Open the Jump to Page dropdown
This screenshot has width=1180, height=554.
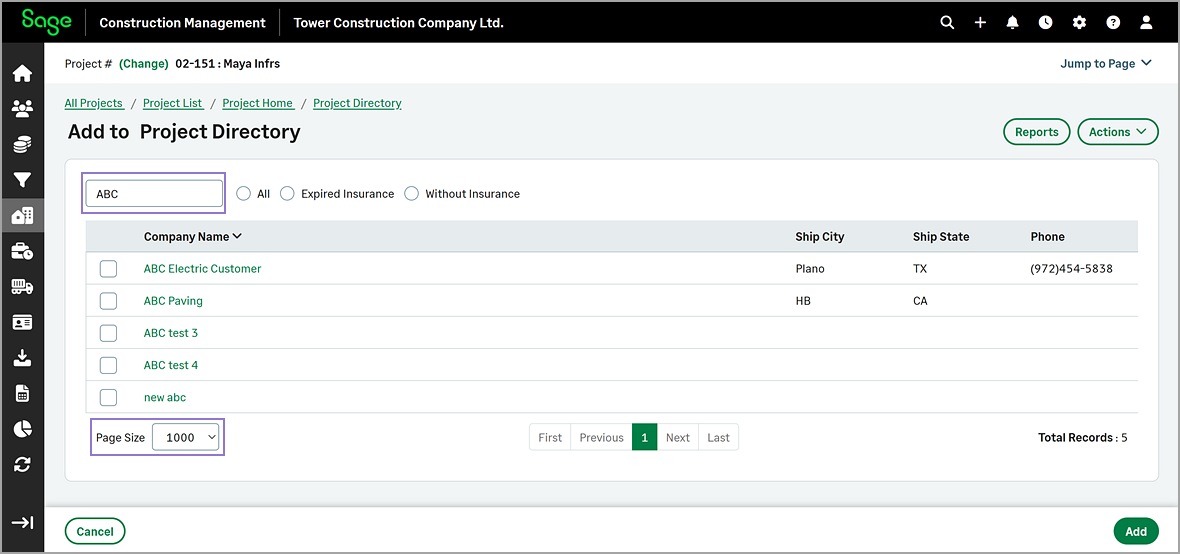1105,63
